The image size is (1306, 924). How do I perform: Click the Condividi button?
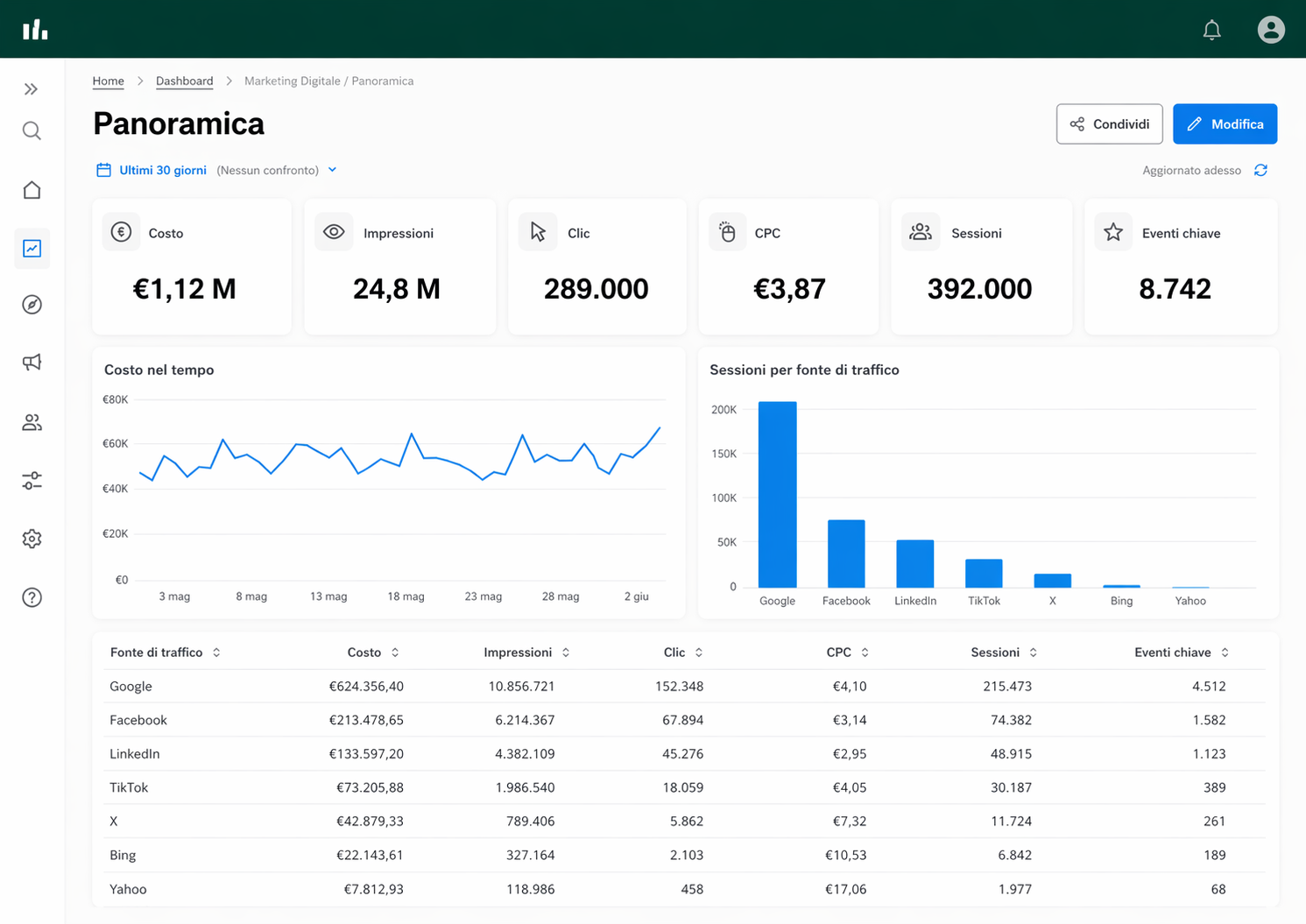point(1109,123)
